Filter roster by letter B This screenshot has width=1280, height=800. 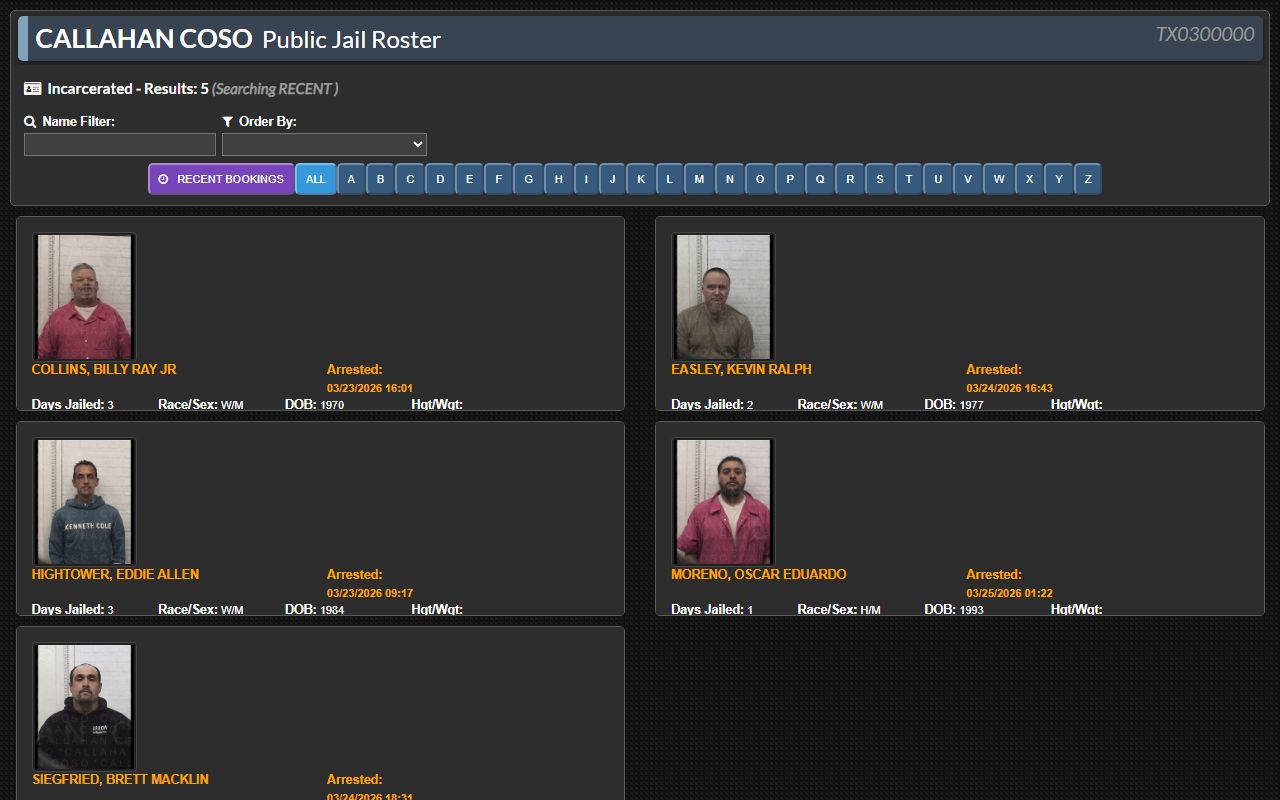380,179
